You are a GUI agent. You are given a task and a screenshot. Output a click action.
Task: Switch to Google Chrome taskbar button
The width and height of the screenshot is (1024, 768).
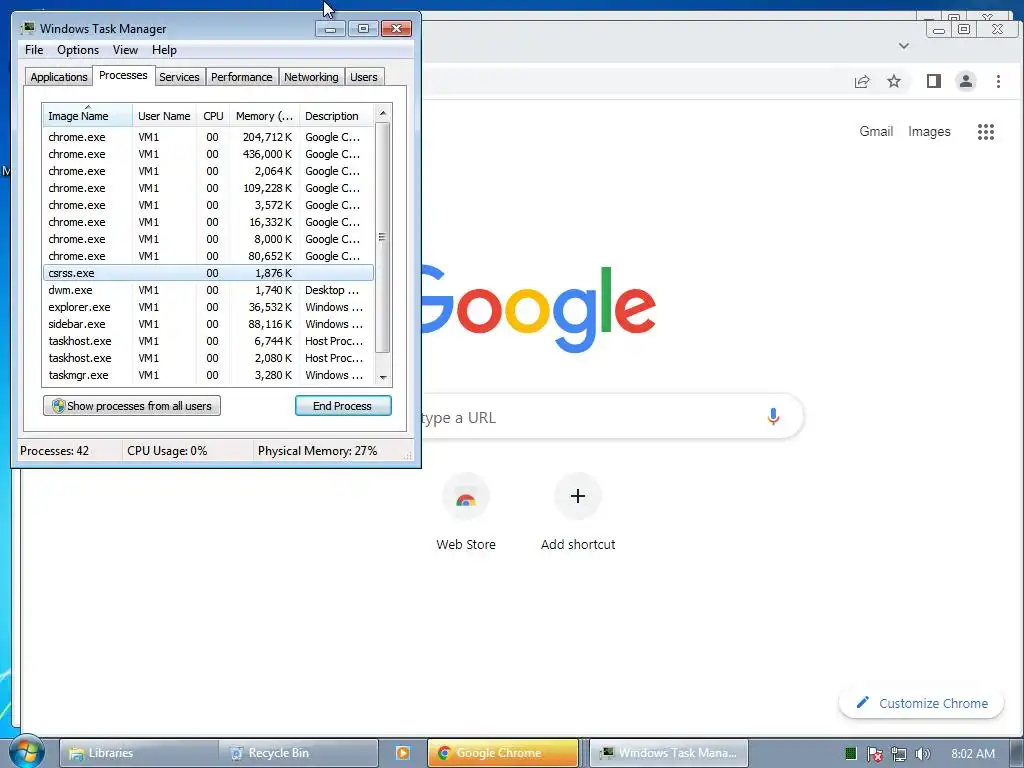click(x=503, y=753)
